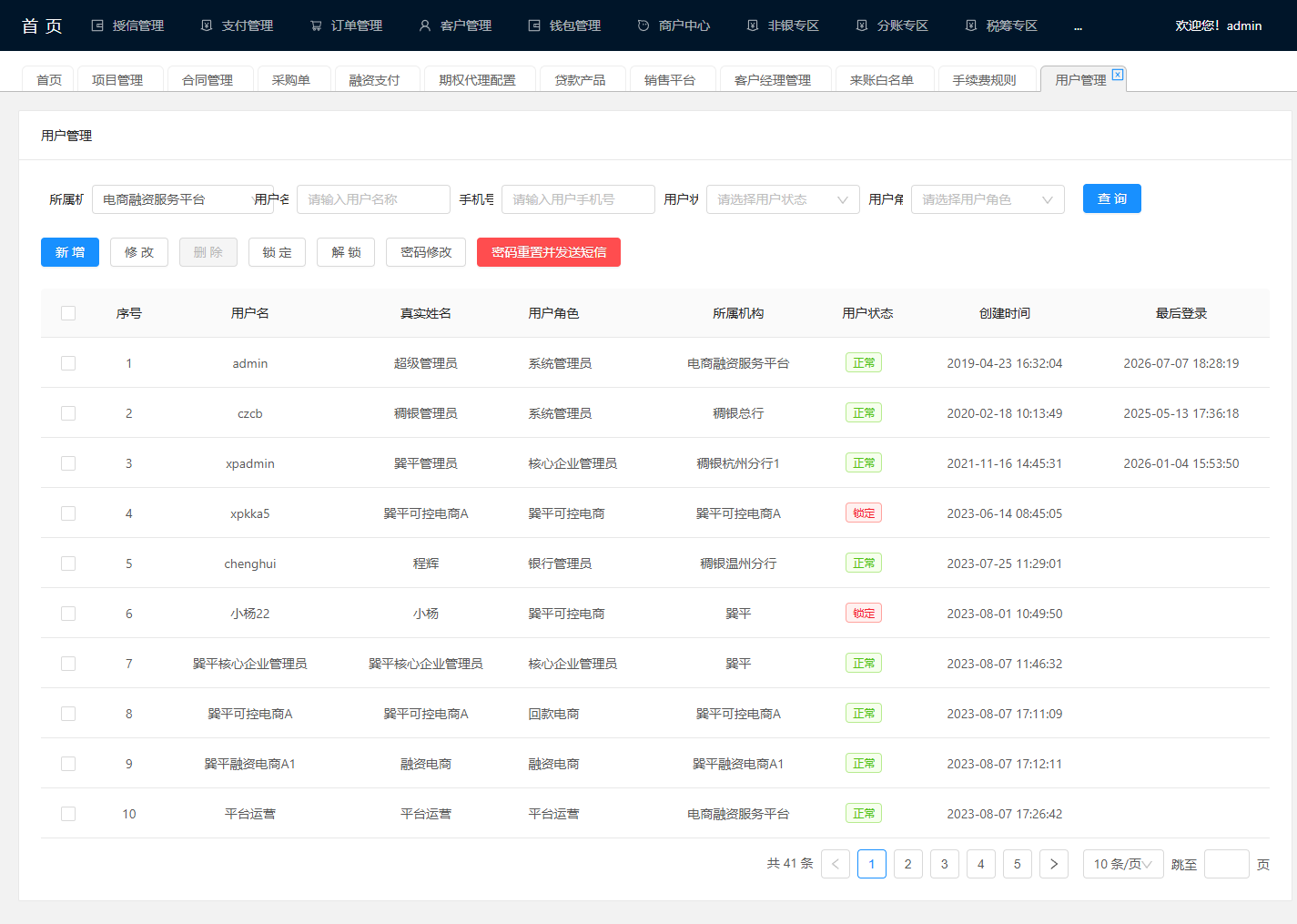Click the 非银专区 icon in the top navigation
This screenshot has width=1297, height=924.
(753, 25)
